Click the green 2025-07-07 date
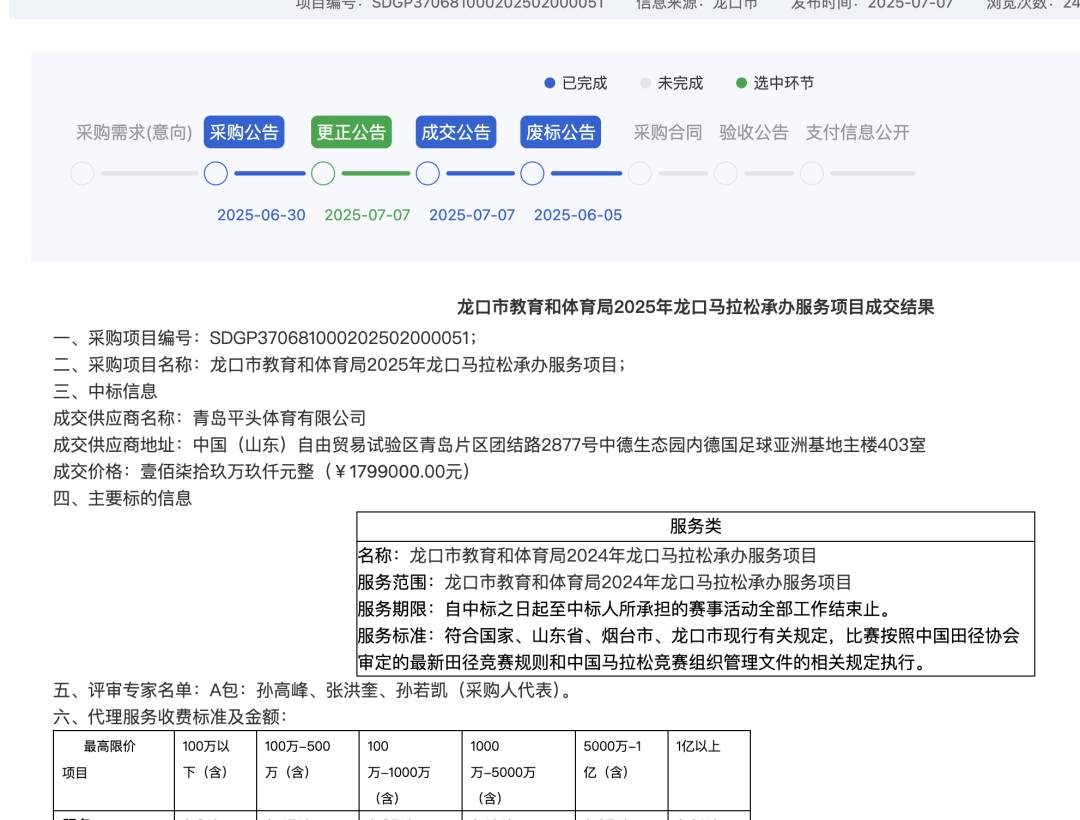The image size is (1080, 820). click(x=367, y=215)
